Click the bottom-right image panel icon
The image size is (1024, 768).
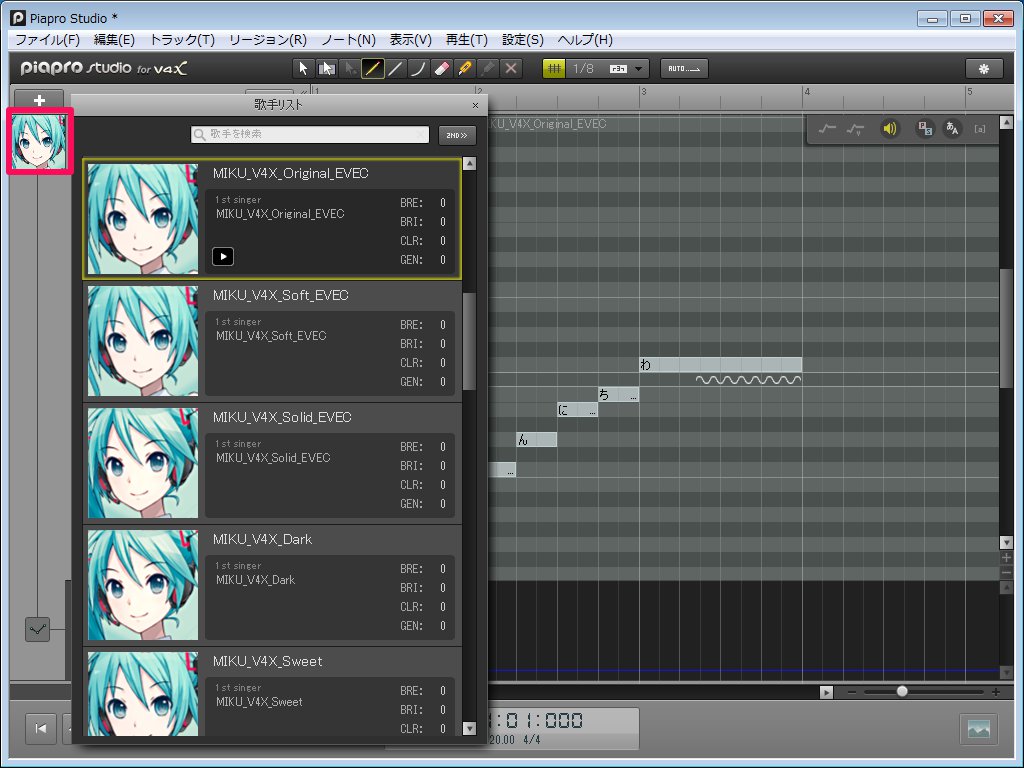point(978,729)
